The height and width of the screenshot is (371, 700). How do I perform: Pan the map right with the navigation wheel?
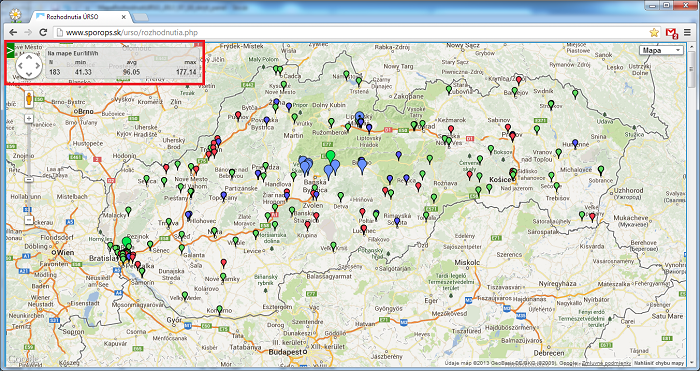[x=38, y=66]
